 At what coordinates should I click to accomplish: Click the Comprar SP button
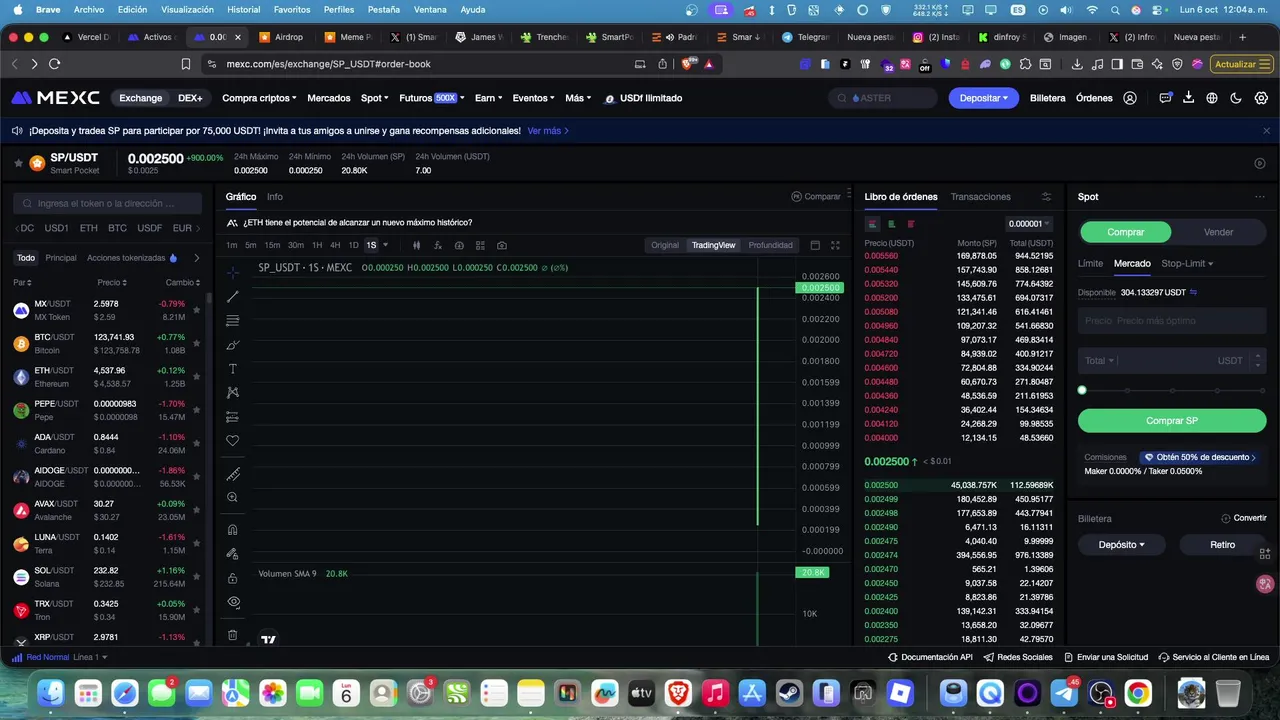1172,421
